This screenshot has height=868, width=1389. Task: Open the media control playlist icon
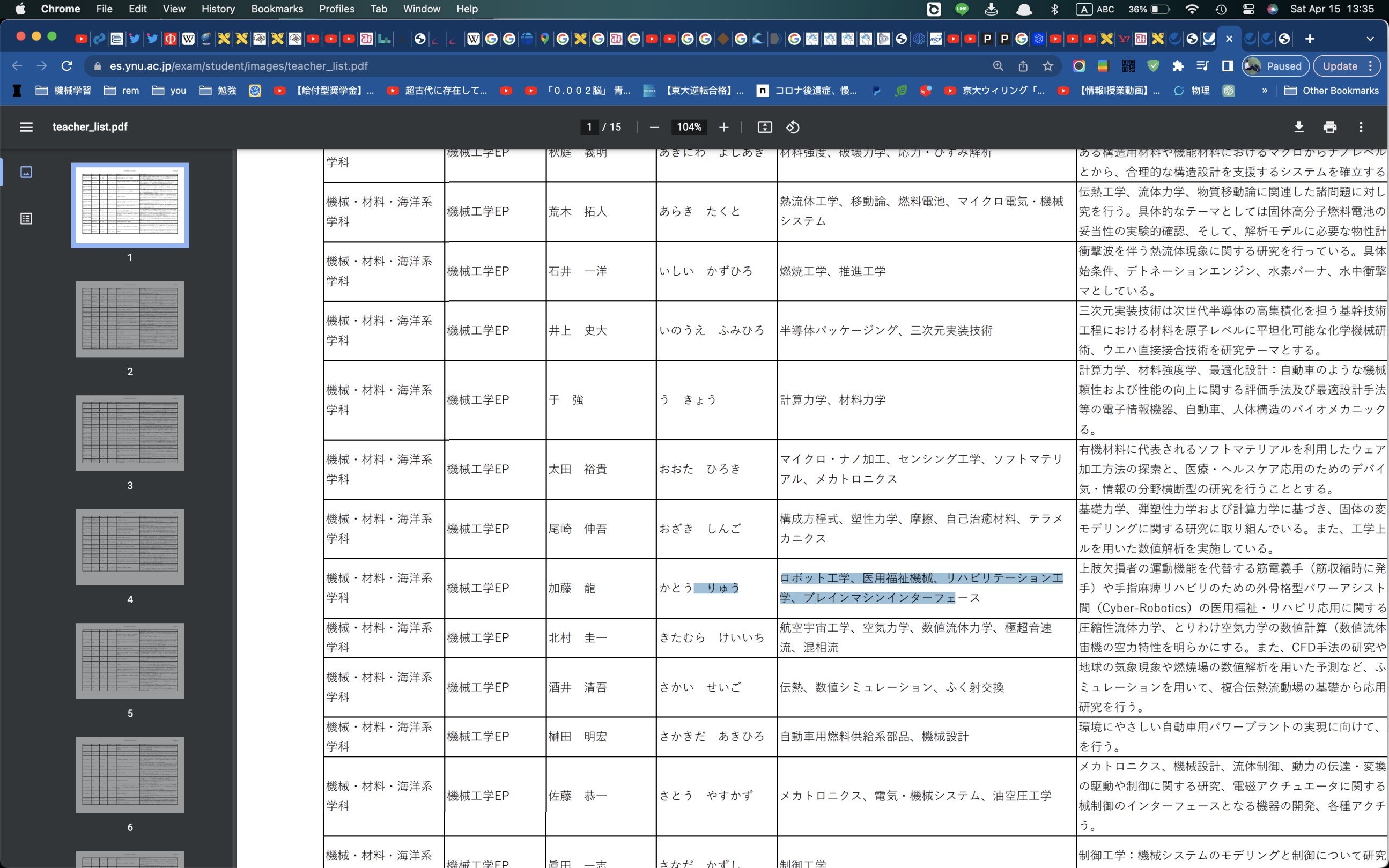(1202, 66)
